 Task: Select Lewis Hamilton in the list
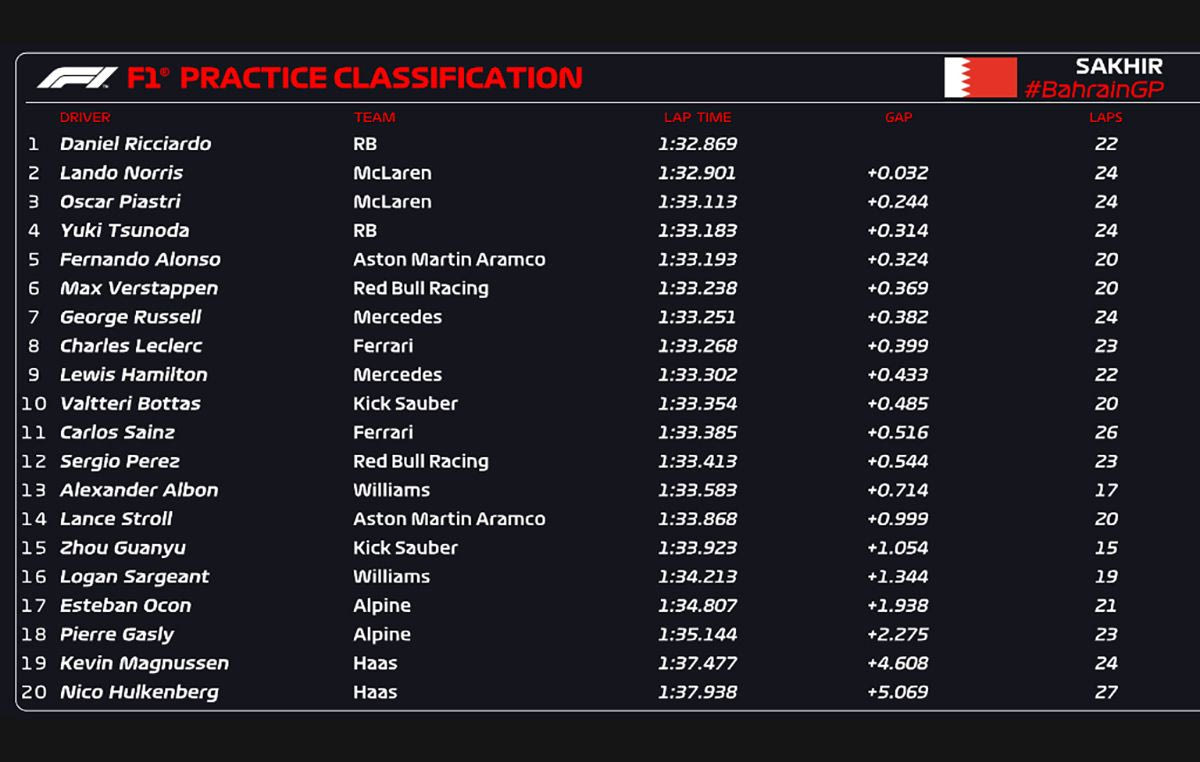click(133, 375)
